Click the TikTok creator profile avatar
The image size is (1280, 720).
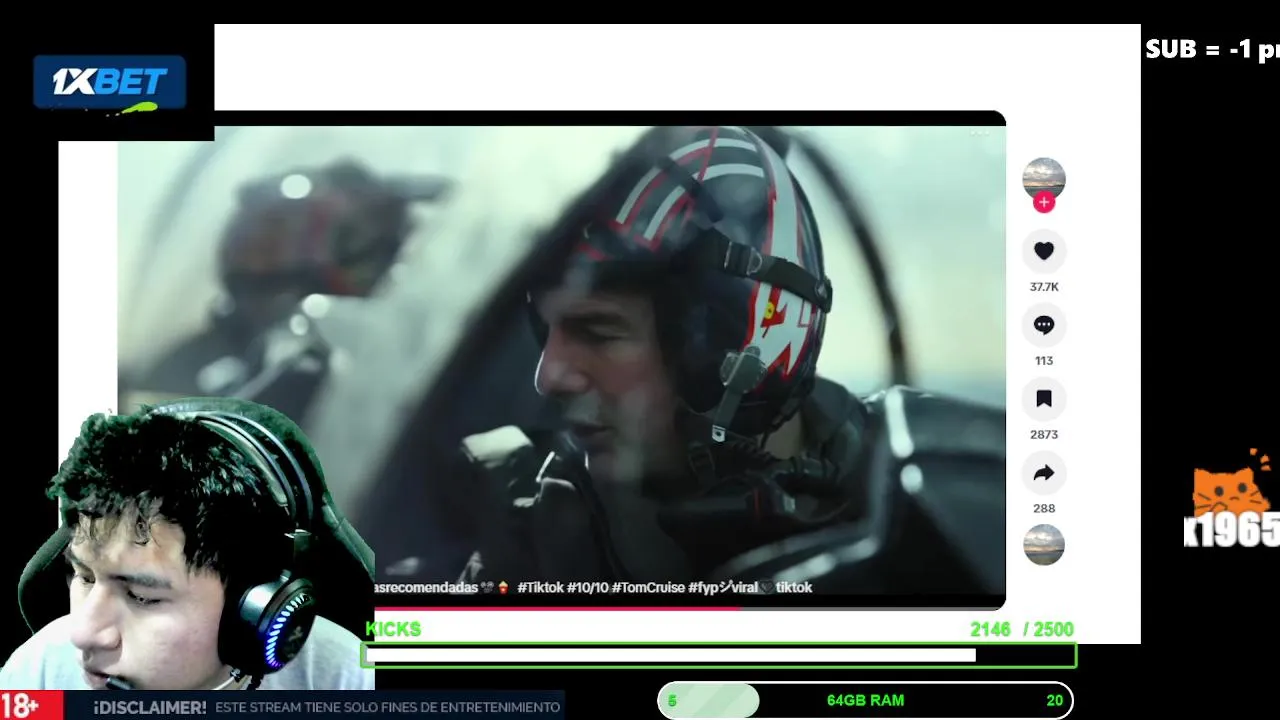coord(1044,178)
